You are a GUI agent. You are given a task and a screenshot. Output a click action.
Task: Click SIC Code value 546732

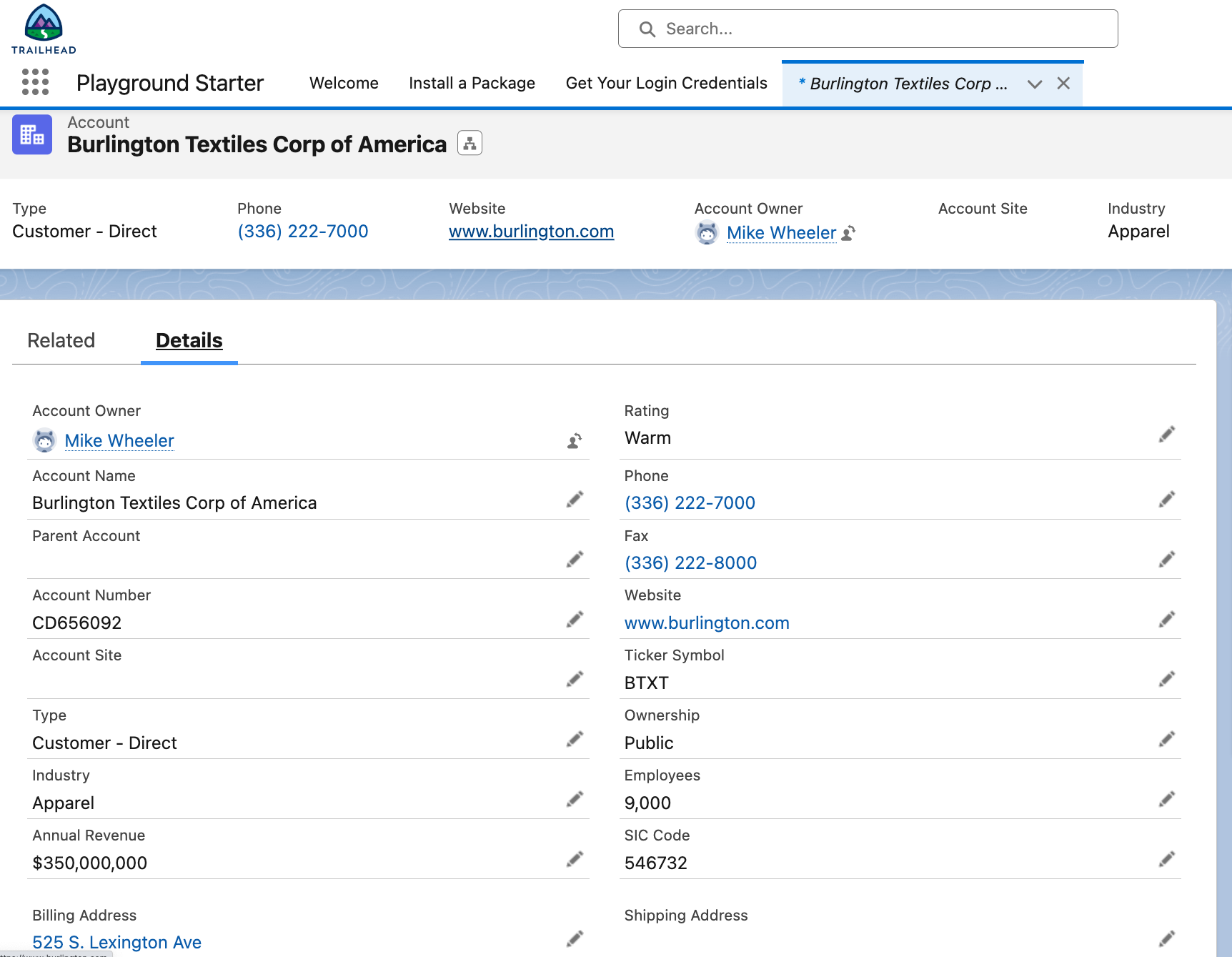click(656, 863)
